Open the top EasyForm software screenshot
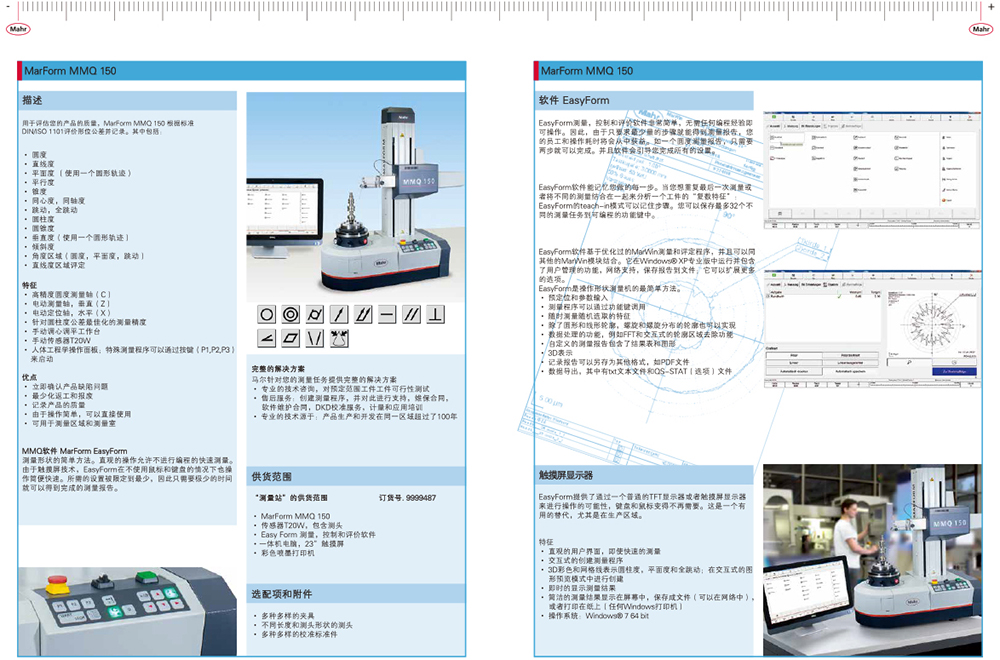 [x=872, y=170]
